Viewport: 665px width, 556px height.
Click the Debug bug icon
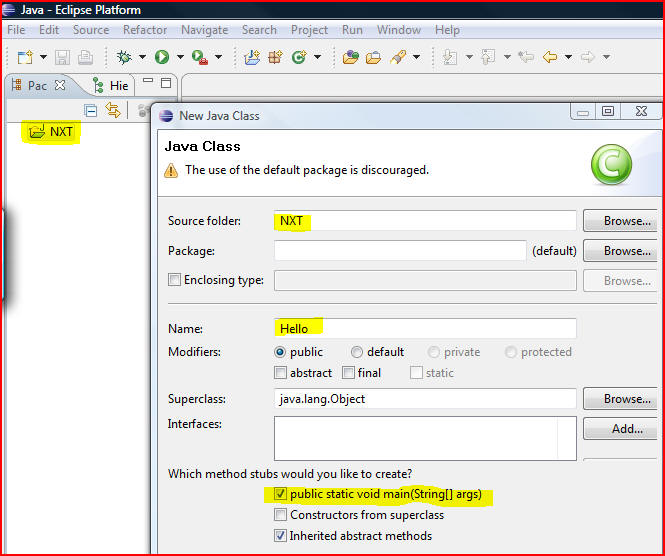click(x=124, y=57)
